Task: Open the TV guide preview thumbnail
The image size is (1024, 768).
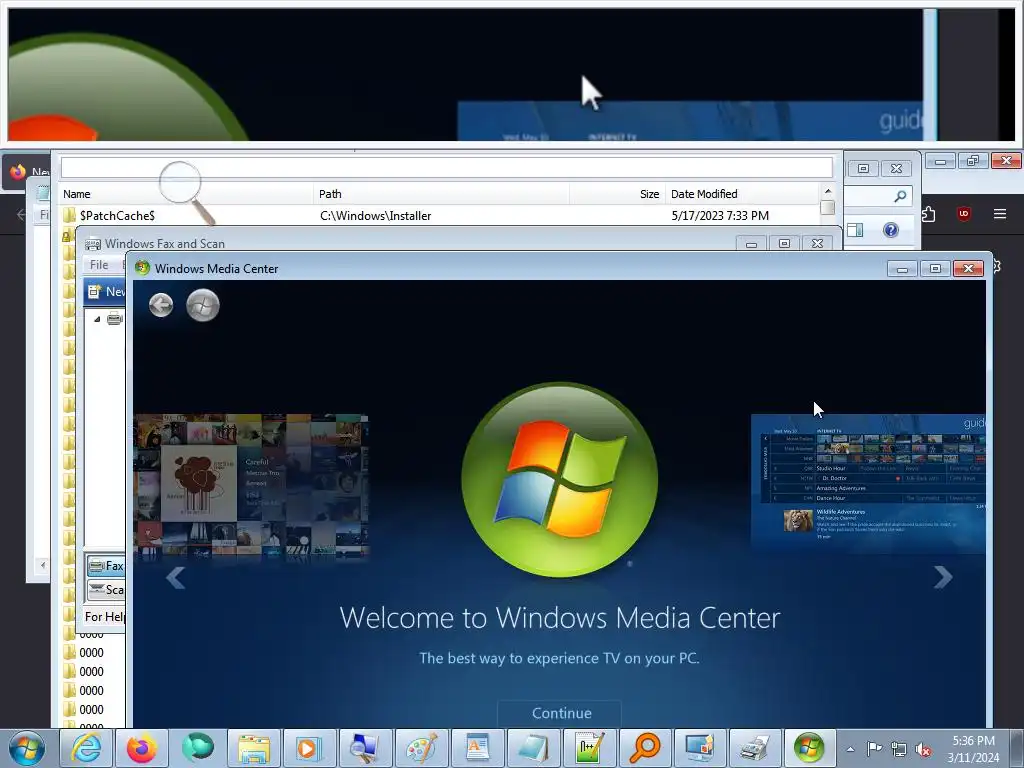Action: tap(868, 483)
